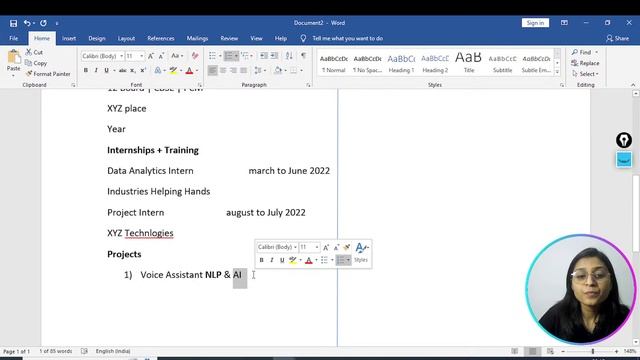
Task: Undo the last action in Quick Access toolbar
Action: 27,23
